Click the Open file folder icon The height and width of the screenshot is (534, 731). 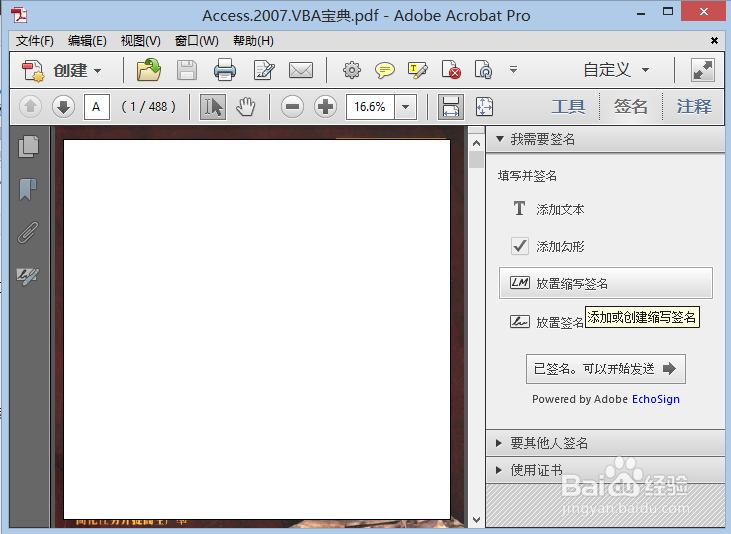(149, 70)
